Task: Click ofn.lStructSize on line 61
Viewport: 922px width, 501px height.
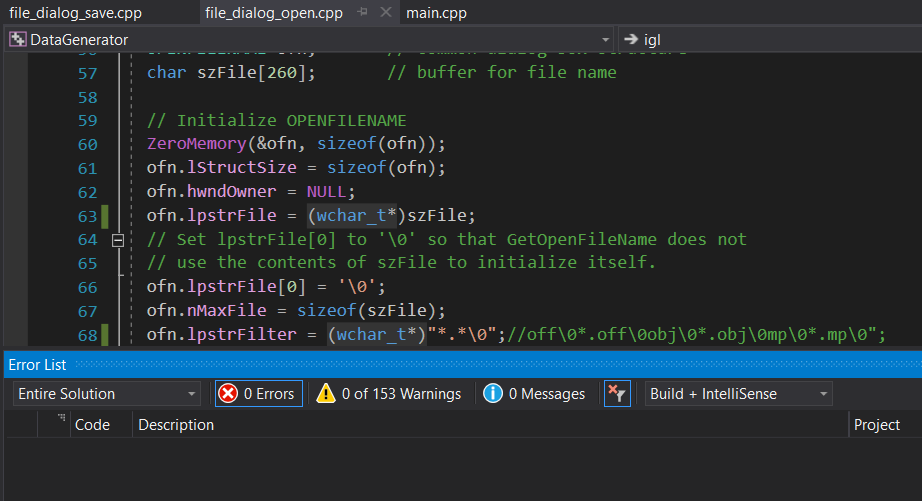Action: [221, 167]
